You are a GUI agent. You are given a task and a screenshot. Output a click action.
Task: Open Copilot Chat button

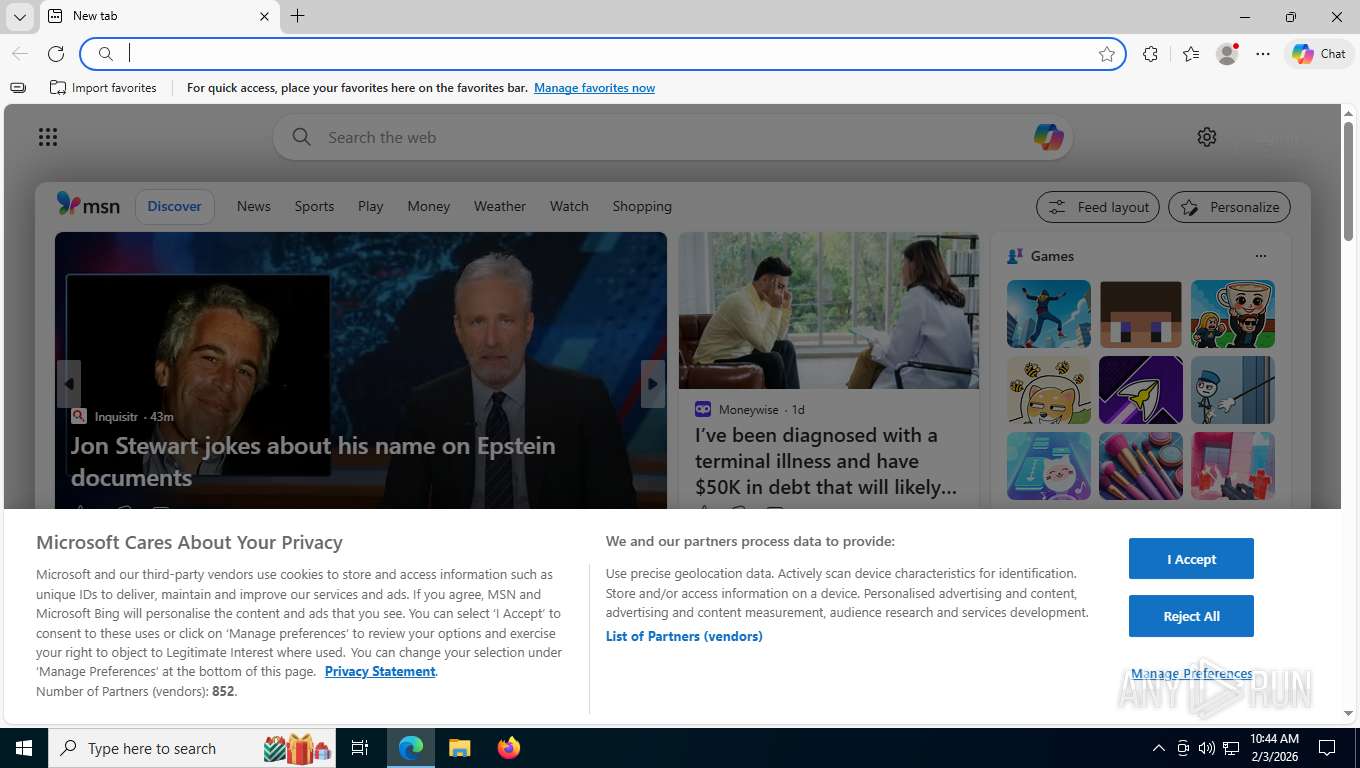pyautogui.click(x=1319, y=54)
